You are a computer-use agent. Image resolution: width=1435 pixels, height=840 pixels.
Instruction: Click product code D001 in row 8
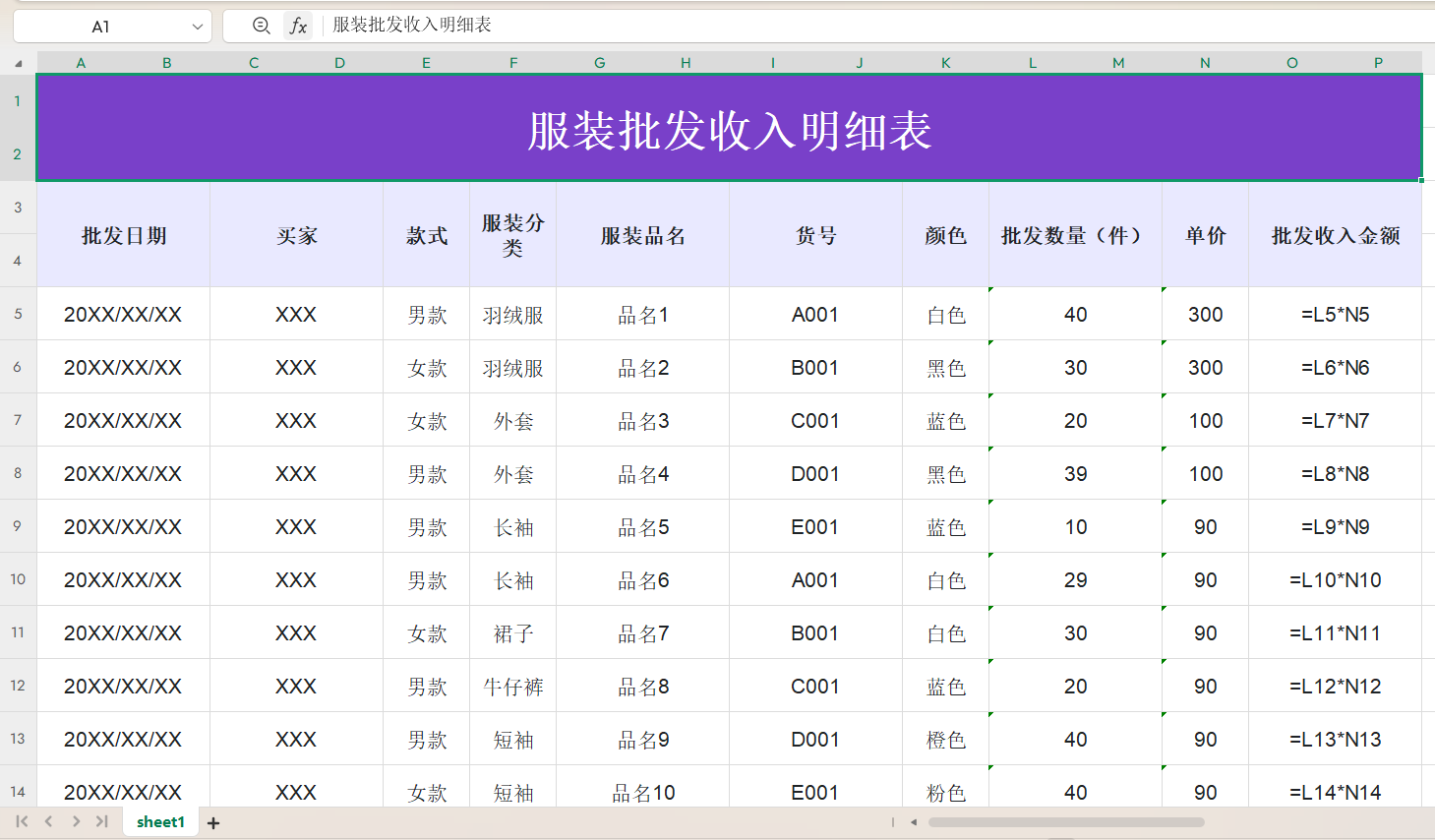pos(816,474)
